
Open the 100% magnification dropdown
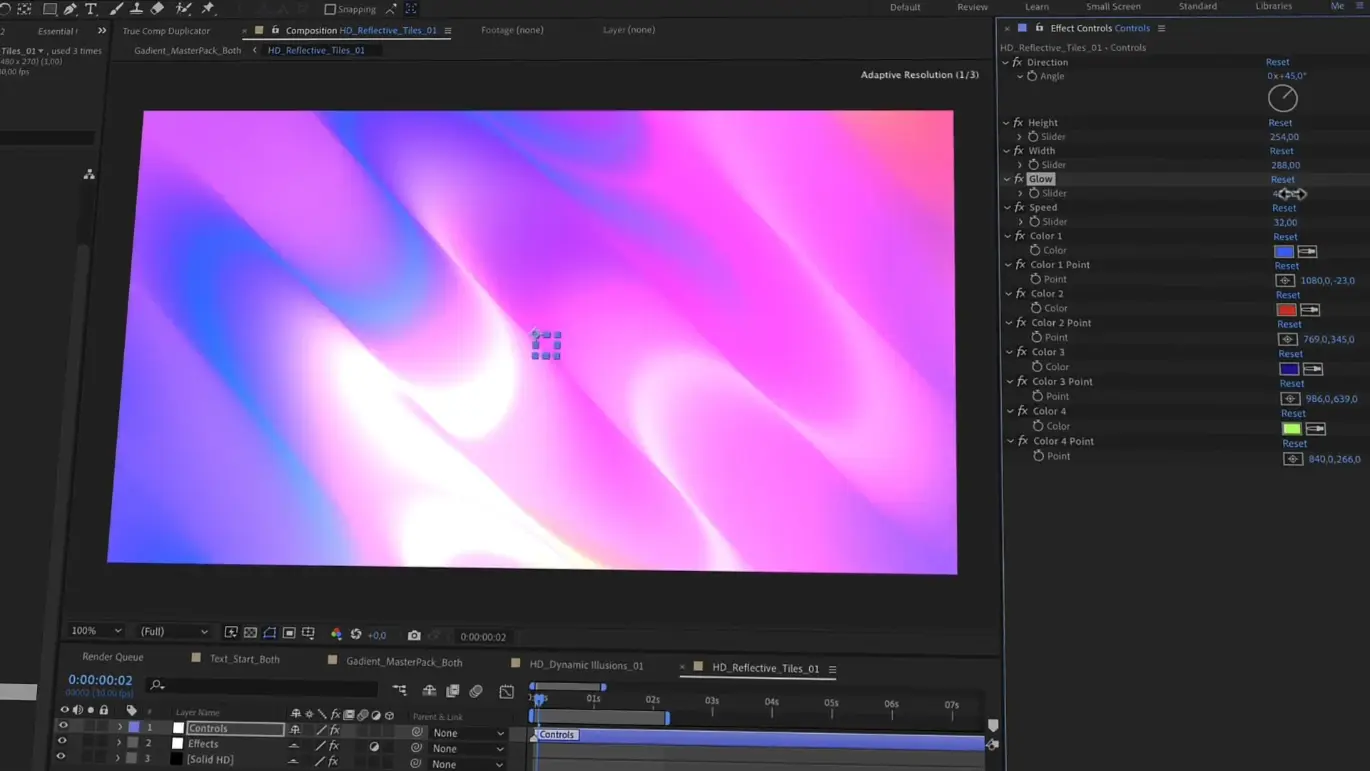tap(95, 631)
